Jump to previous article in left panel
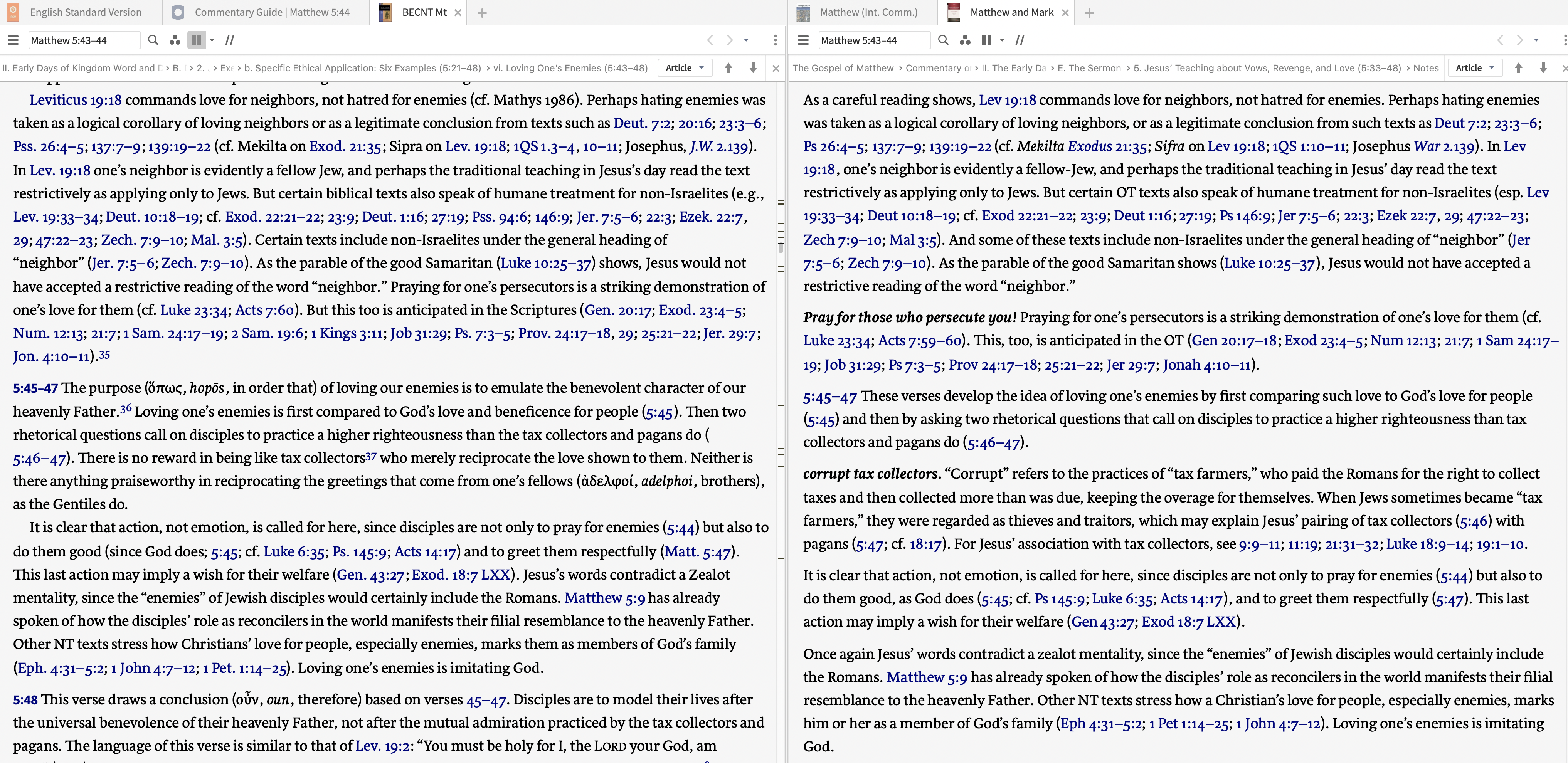Viewport: 1568px width, 763px height. [728, 68]
